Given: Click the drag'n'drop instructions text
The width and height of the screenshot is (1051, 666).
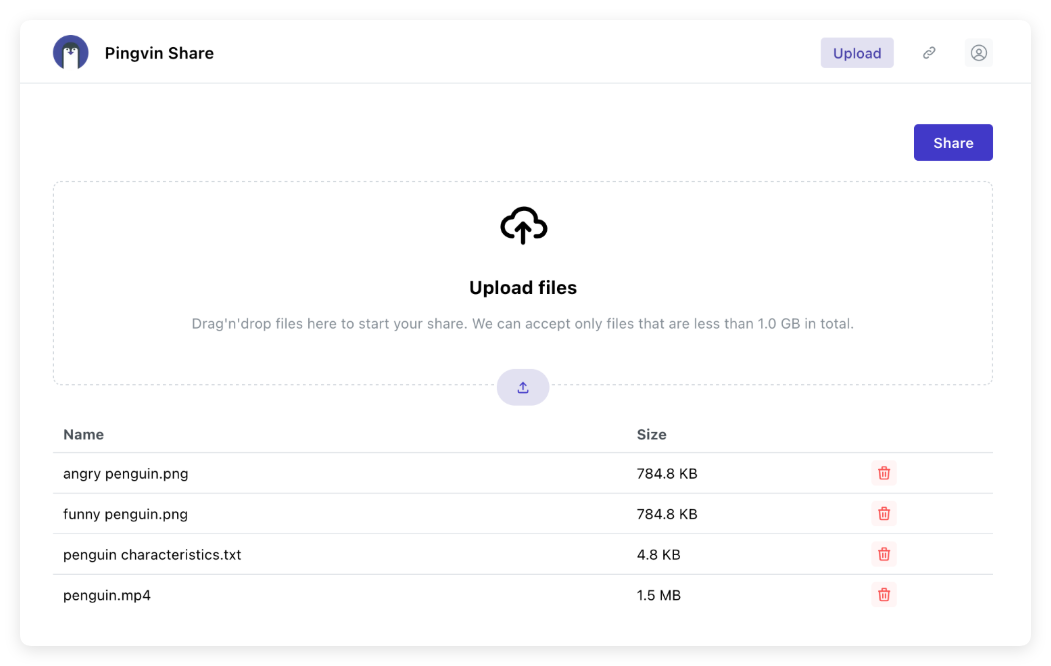Looking at the screenshot, I should pos(523,324).
